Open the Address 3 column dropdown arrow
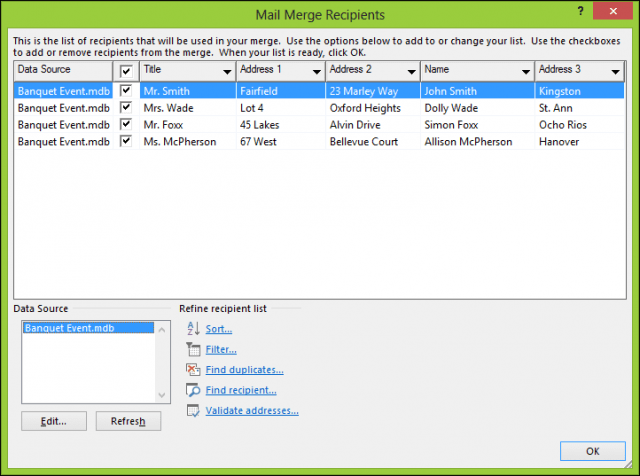This screenshot has width=640, height=476. 616,72
